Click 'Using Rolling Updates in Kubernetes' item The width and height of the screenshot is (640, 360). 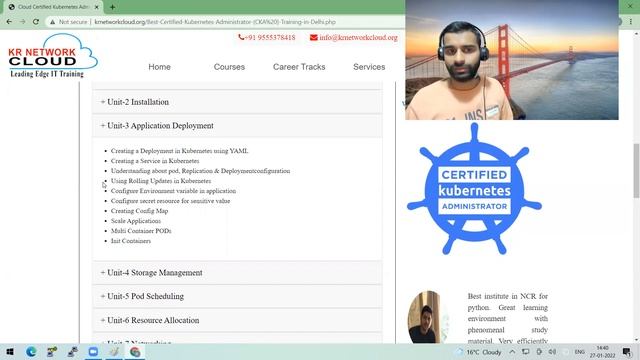point(161,181)
